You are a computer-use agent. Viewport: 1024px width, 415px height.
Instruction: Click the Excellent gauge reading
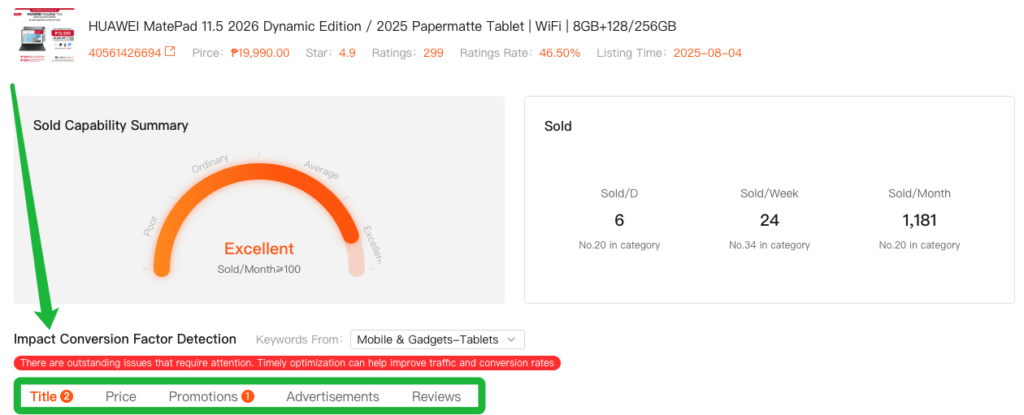tap(259, 249)
